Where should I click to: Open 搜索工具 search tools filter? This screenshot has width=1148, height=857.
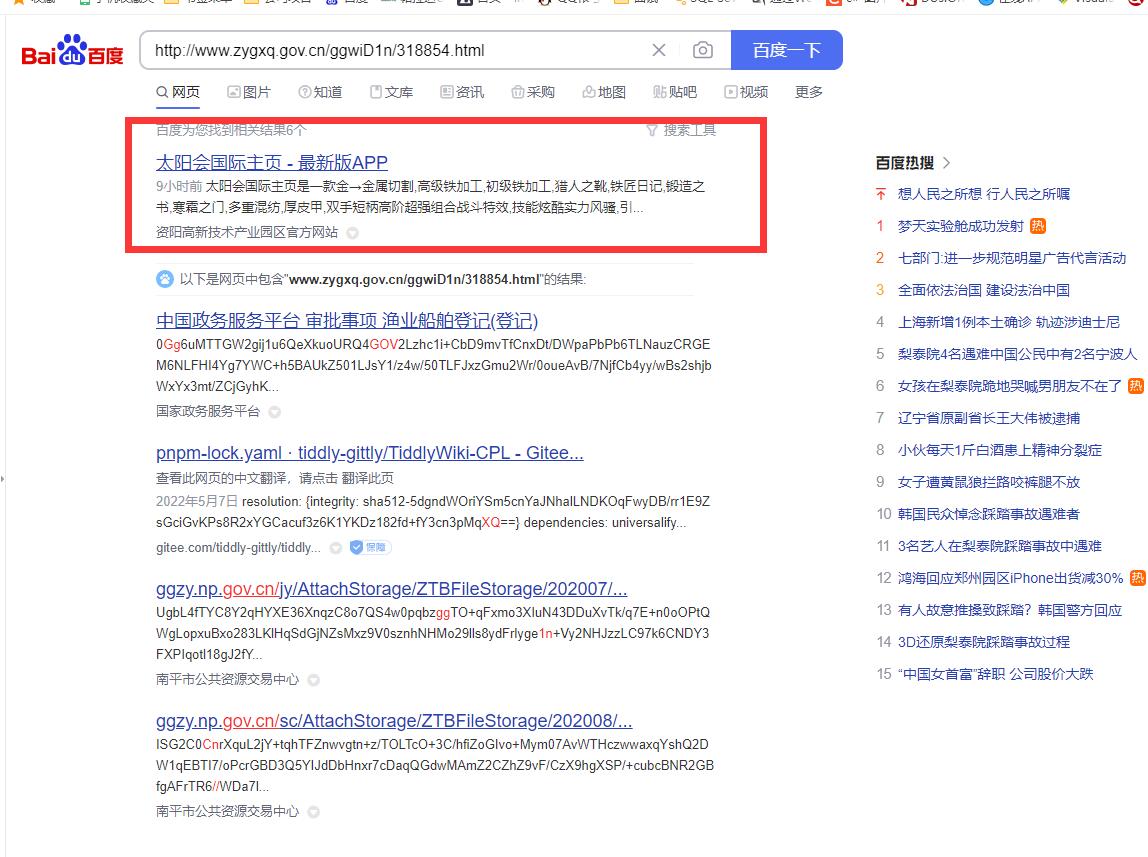point(681,130)
